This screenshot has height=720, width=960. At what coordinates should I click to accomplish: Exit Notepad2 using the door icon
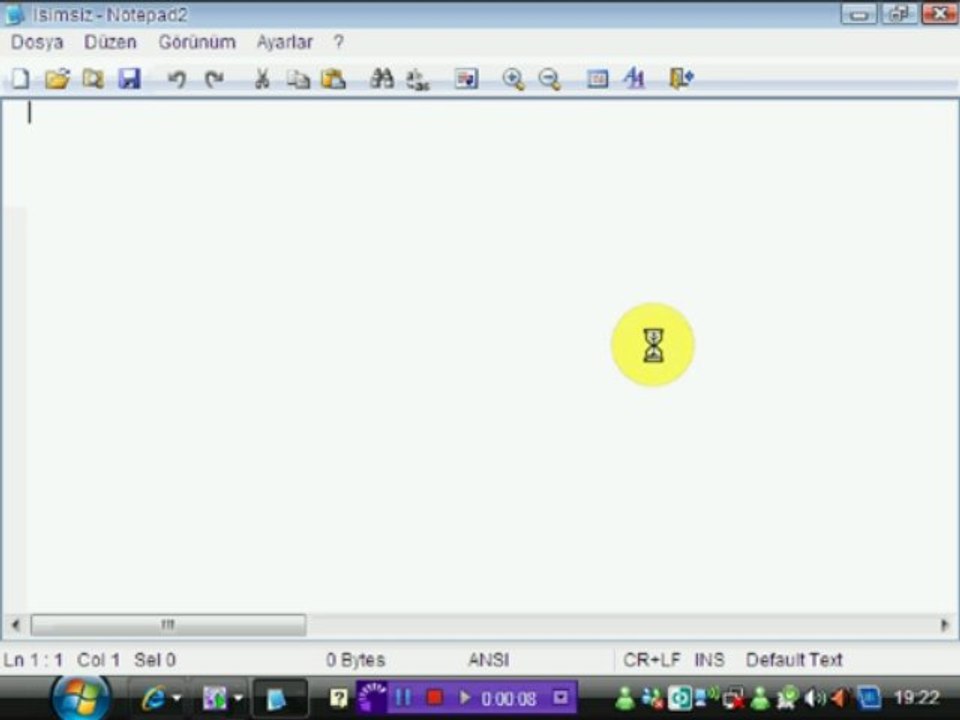[681, 78]
